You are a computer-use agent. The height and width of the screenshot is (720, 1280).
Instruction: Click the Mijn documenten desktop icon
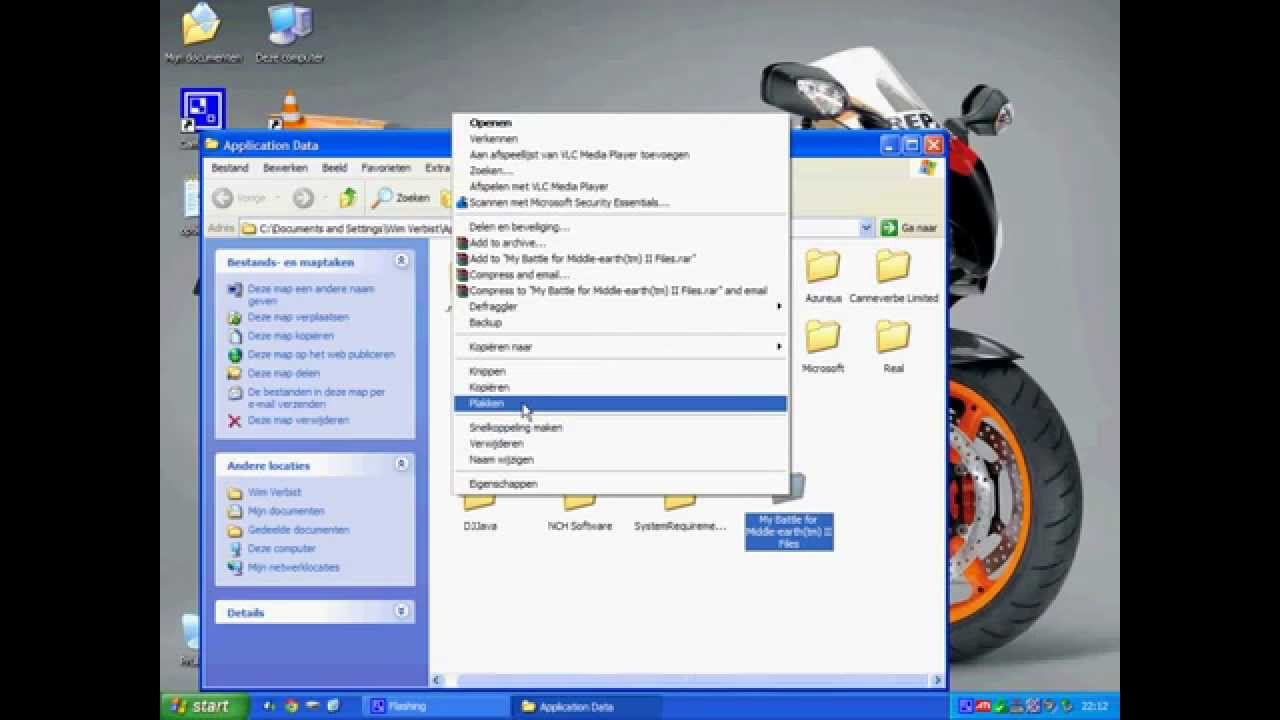(x=203, y=28)
